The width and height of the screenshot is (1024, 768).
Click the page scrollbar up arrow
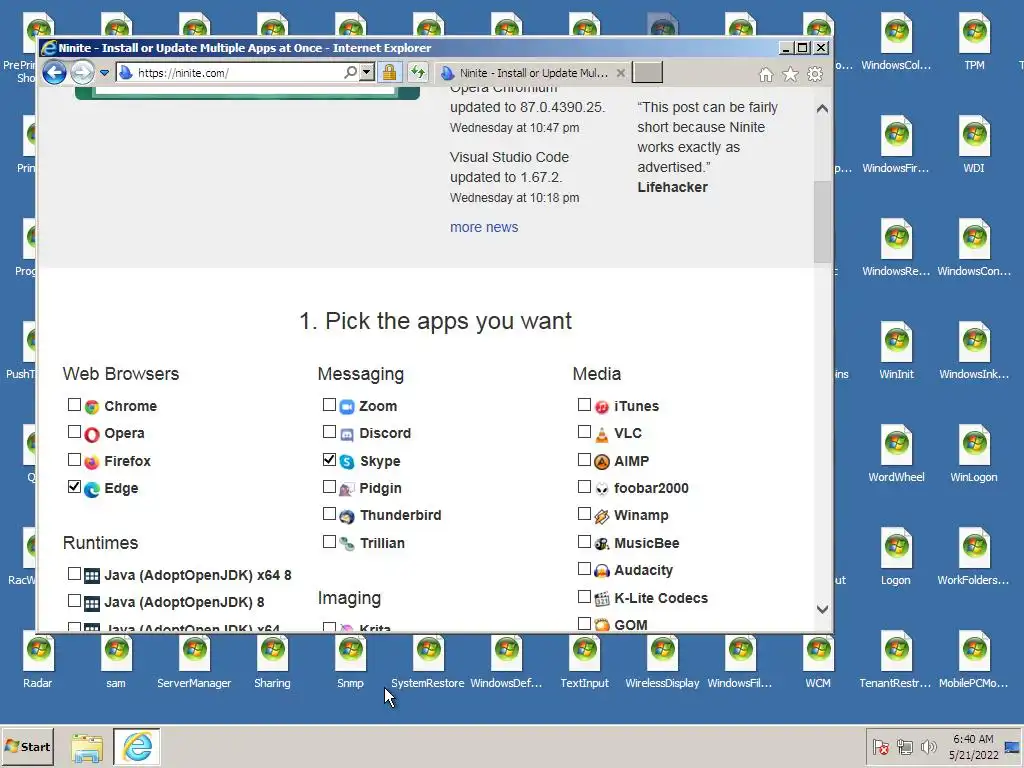(822, 108)
